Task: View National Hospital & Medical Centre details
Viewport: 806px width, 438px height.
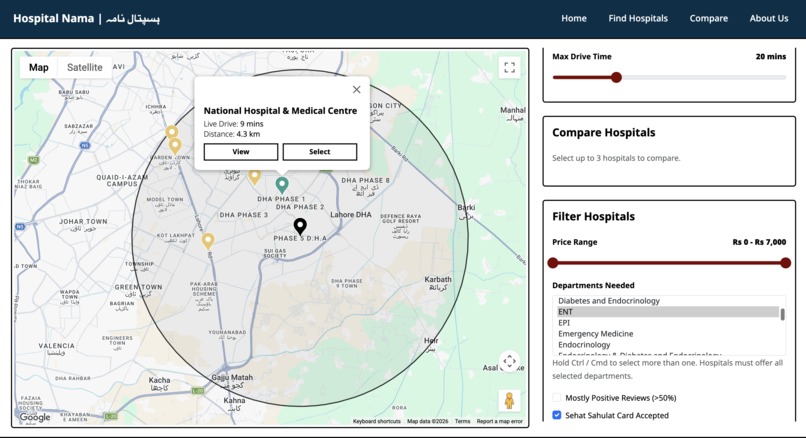Action: [241, 152]
